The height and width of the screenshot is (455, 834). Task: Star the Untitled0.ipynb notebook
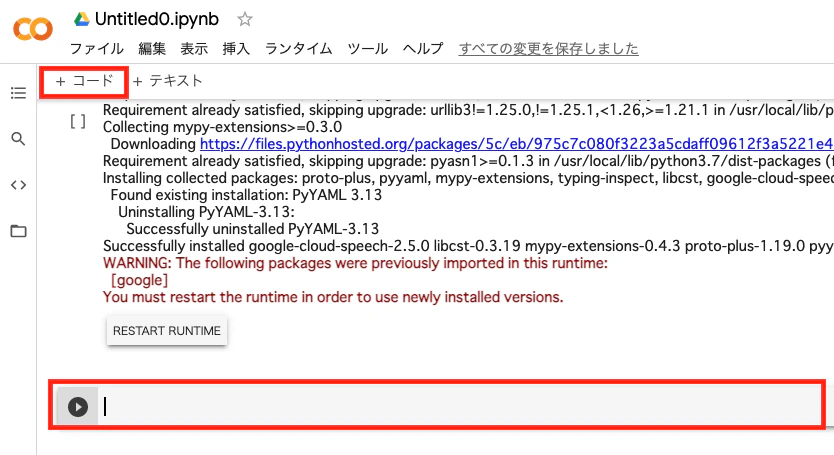245,20
